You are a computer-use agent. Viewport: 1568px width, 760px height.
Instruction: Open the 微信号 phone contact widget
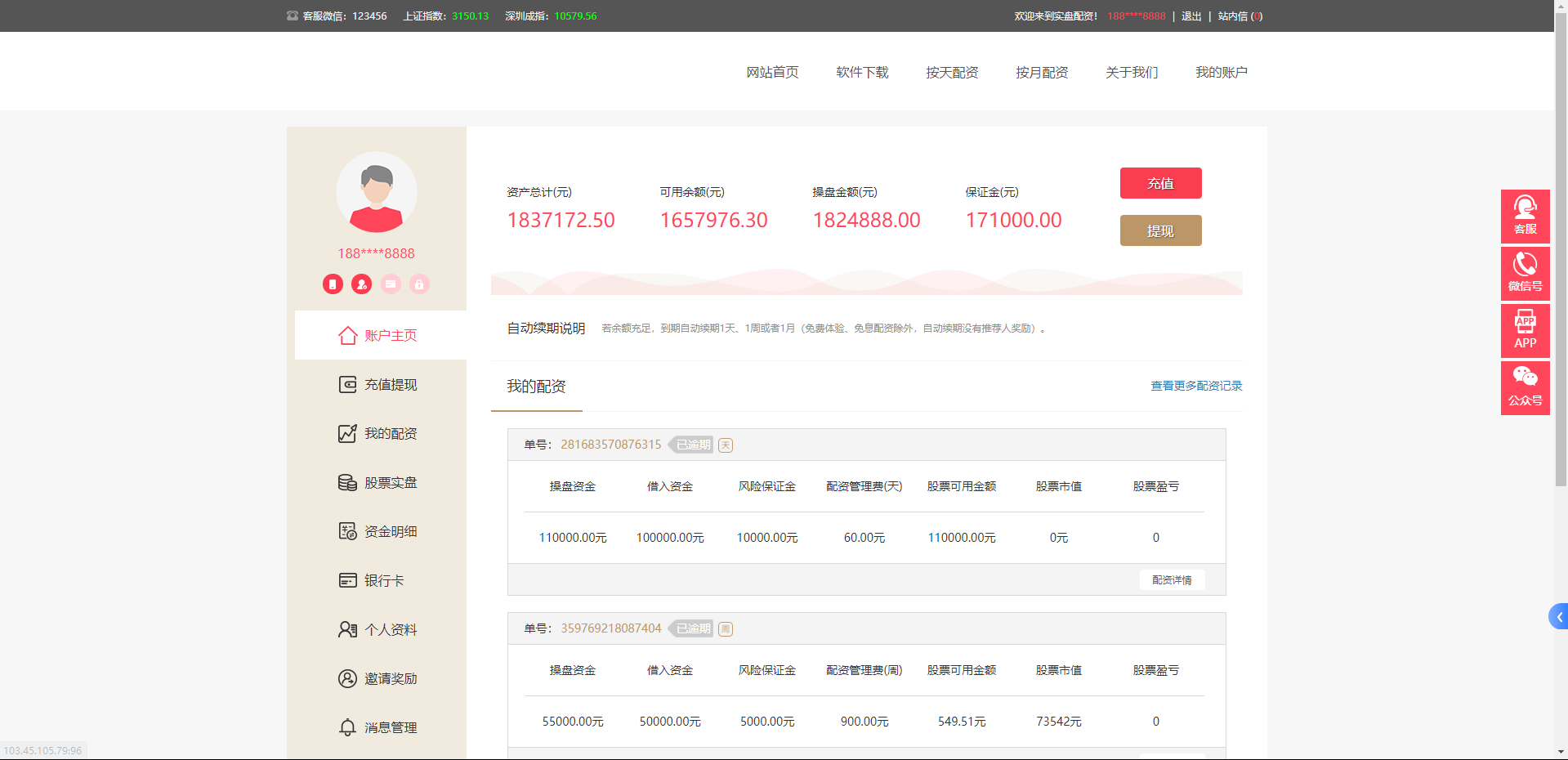(1525, 273)
